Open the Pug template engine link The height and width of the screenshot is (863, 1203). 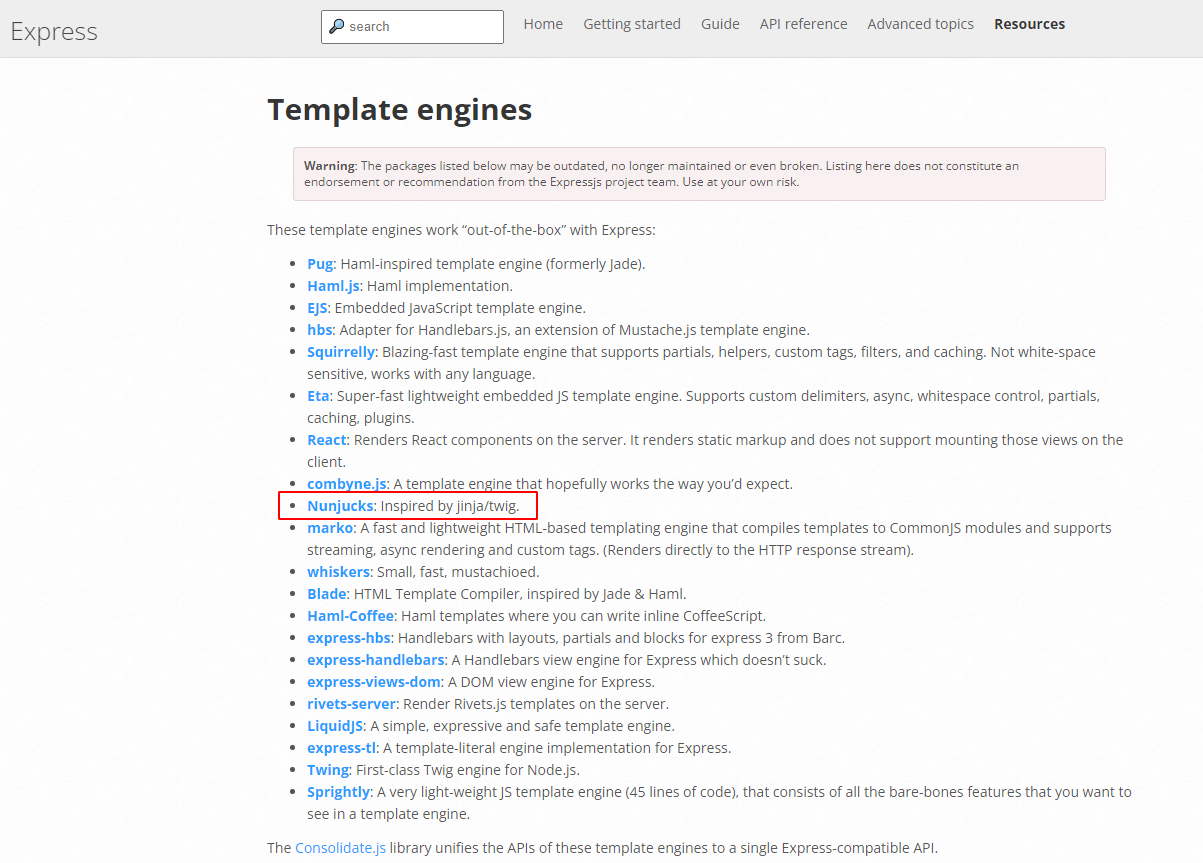click(x=319, y=264)
